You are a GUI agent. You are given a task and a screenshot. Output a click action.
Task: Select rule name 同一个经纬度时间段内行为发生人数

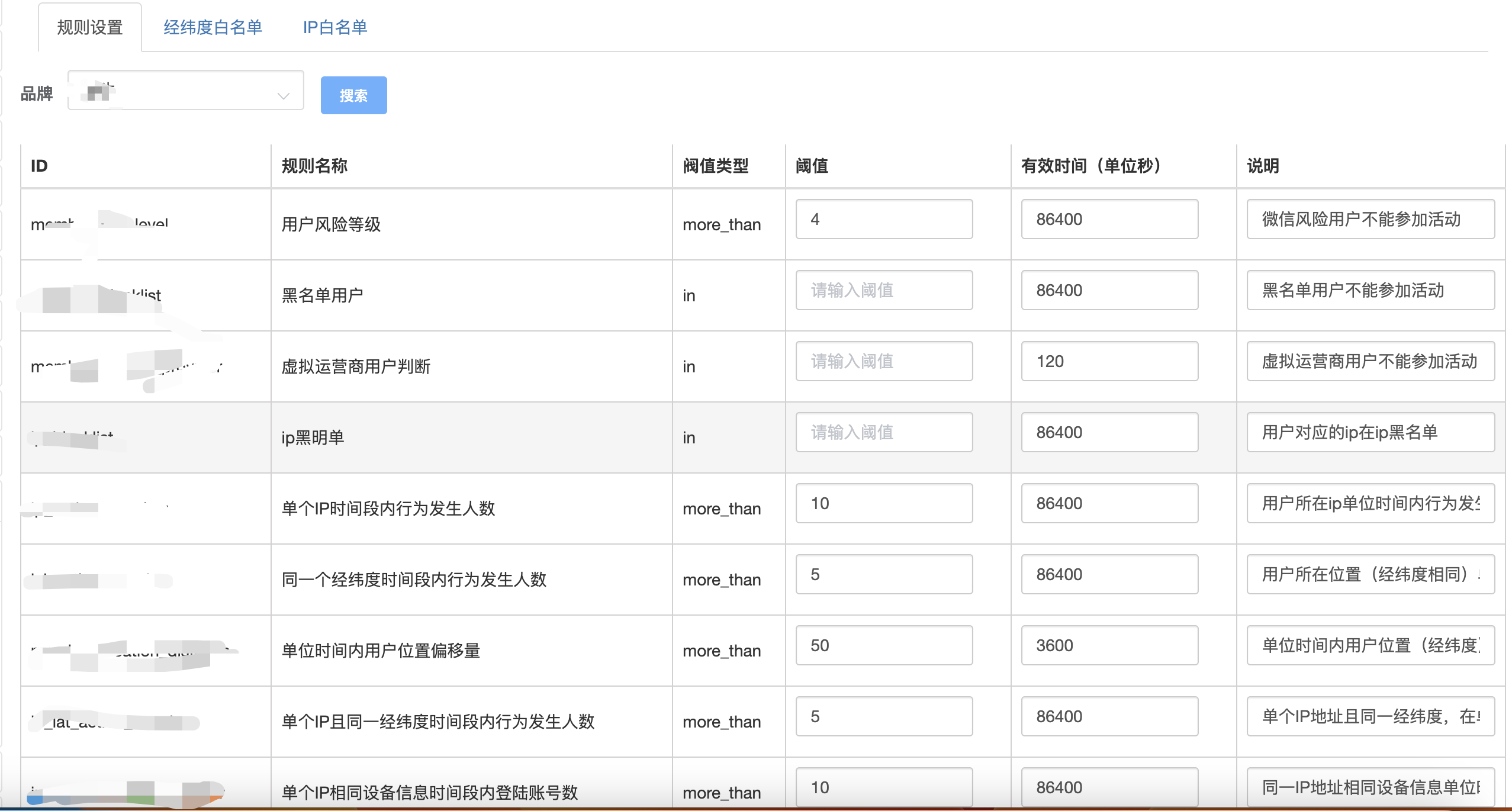(414, 580)
